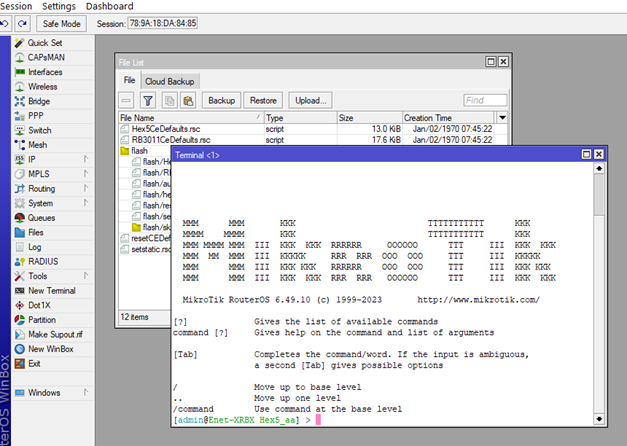Screen dimensions: 627x446
Task: Open the Settings menu
Action: click(59, 6)
